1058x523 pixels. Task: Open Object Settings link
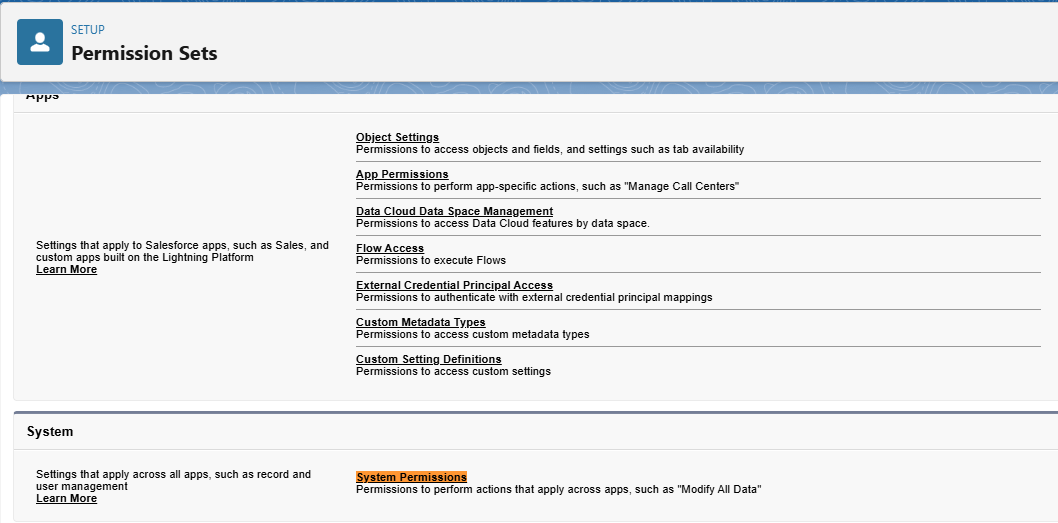point(397,138)
